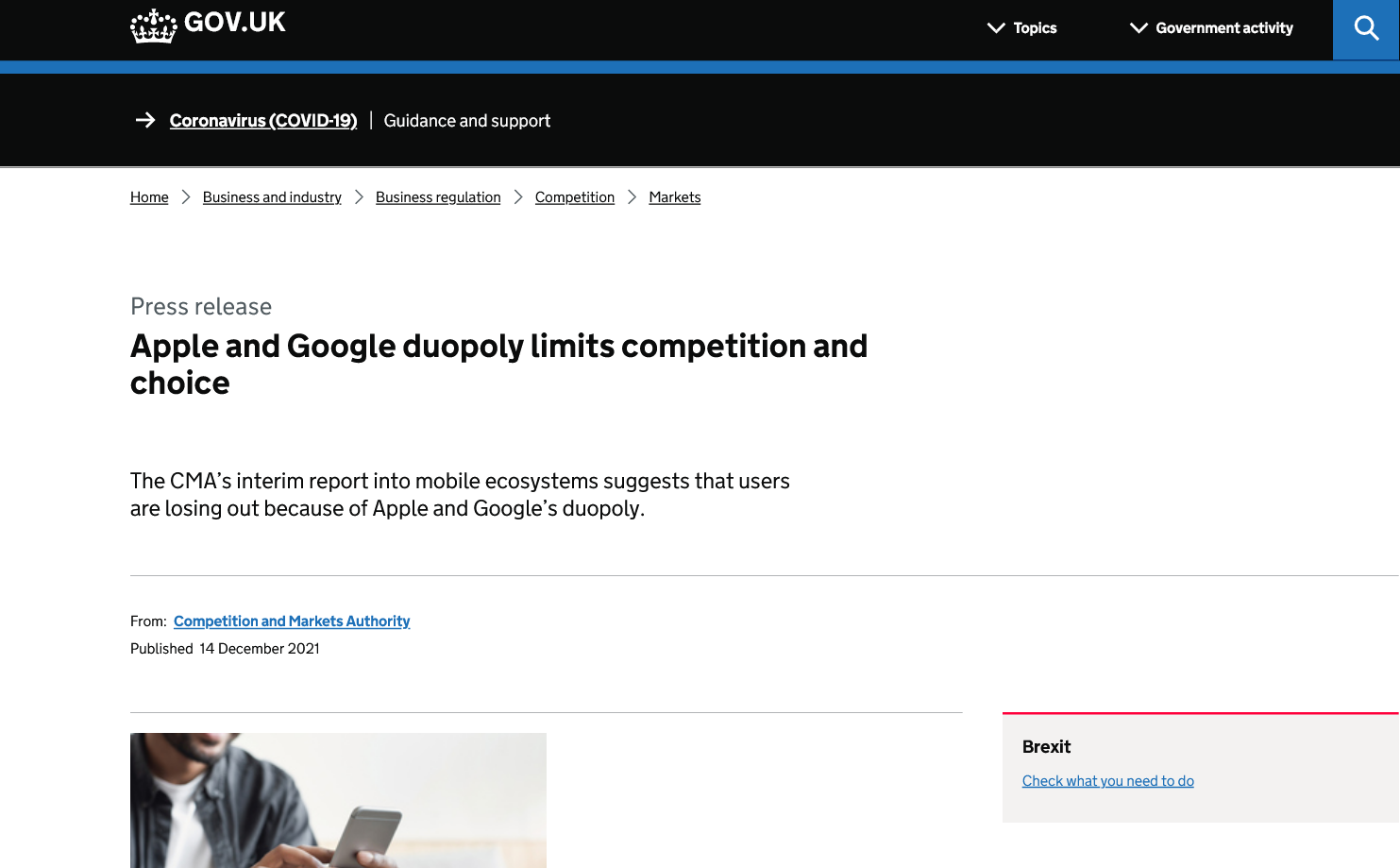The image size is (1400, 868).
Task: Click the chevron separator before Markets breadcrumb
Action: 633,196
